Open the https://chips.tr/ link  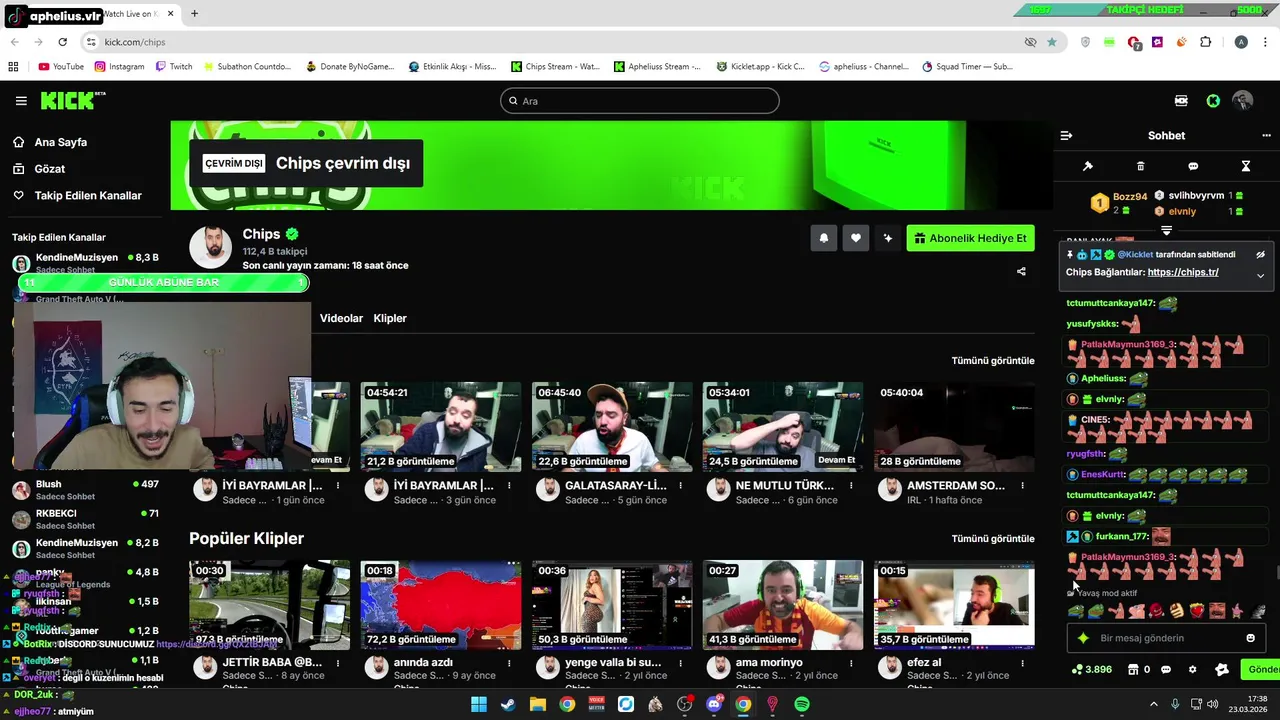[1183, 272]
